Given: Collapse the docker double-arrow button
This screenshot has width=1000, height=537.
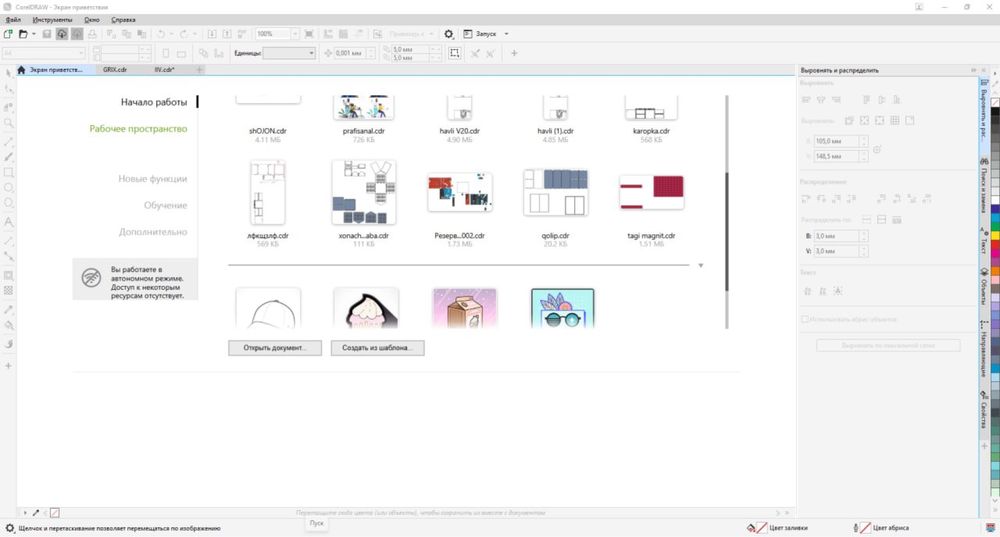Looking at the screenshot, I should tap(974, 70).
